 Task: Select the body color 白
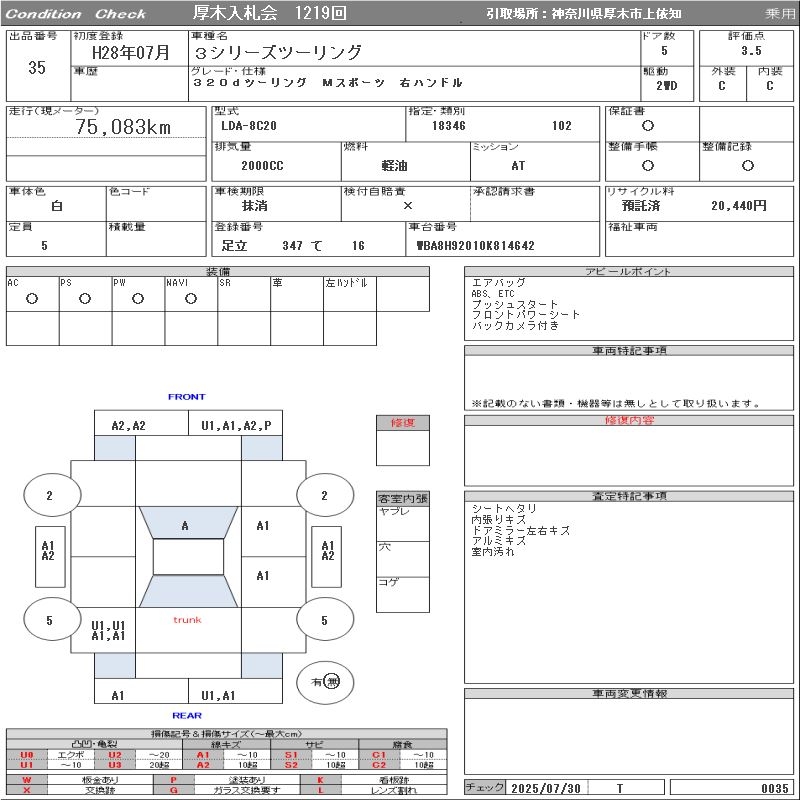tap(57, 206)
